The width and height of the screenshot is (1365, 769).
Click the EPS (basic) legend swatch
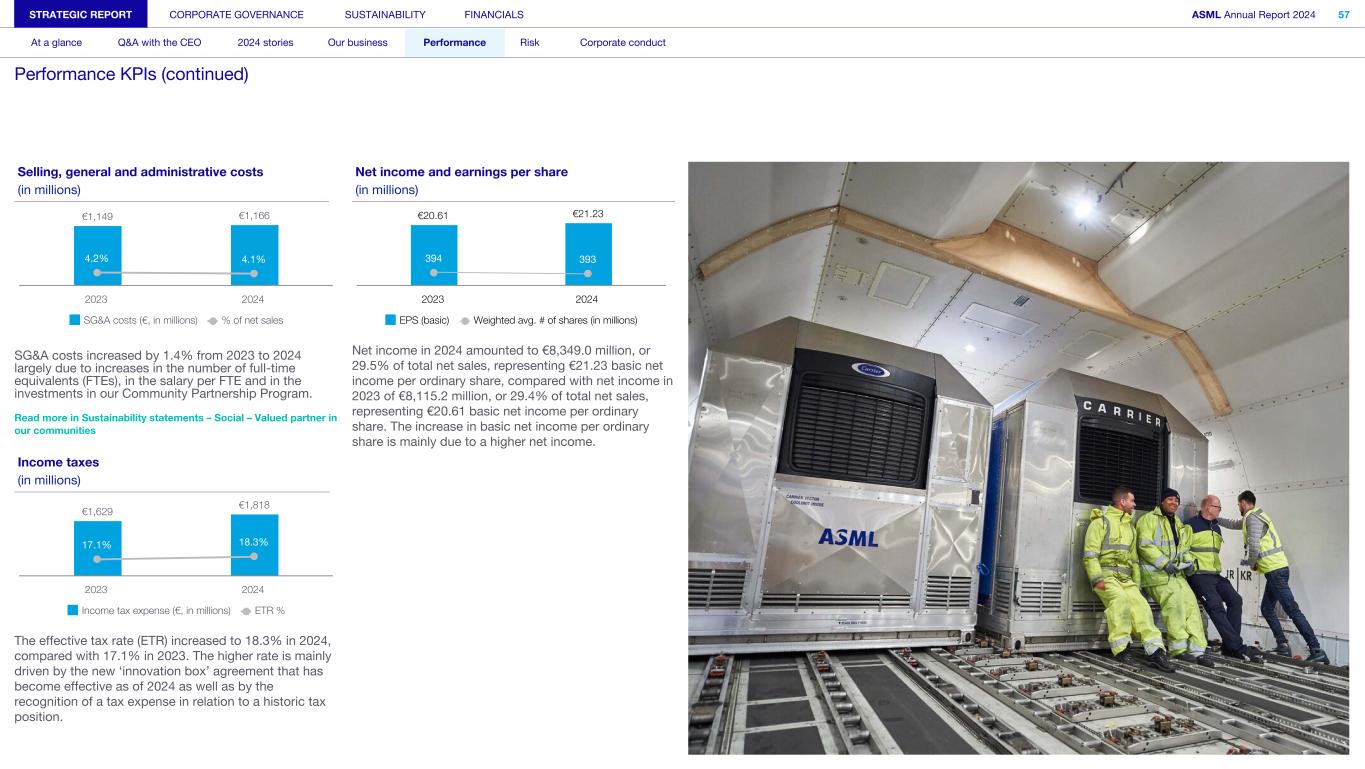pyautogui.click(x=391, y=321)
